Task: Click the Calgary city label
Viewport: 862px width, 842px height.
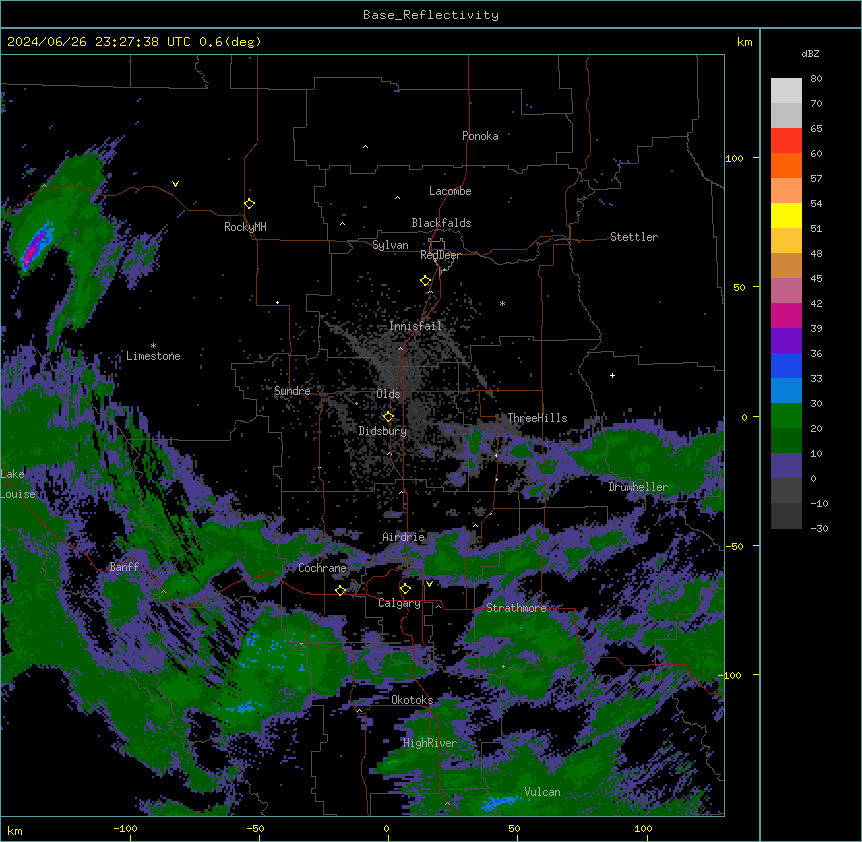Action: [400, 603]
